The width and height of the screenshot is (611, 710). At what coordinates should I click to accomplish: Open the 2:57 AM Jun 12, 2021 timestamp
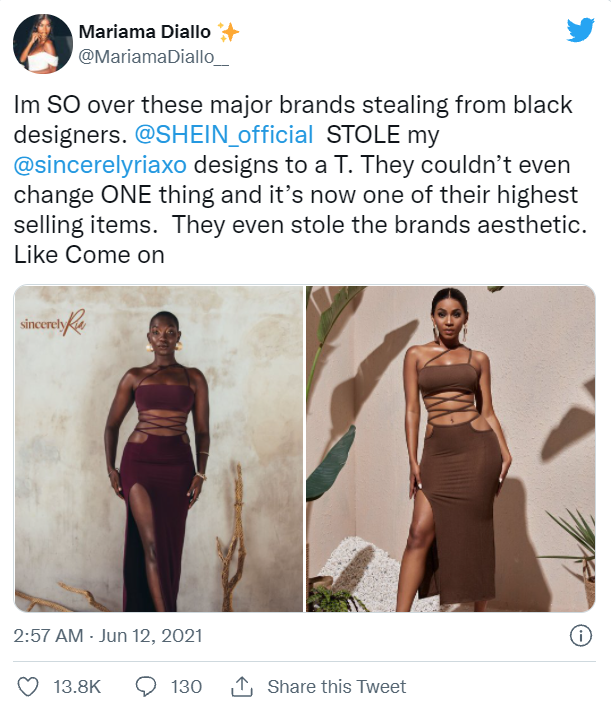108,636
